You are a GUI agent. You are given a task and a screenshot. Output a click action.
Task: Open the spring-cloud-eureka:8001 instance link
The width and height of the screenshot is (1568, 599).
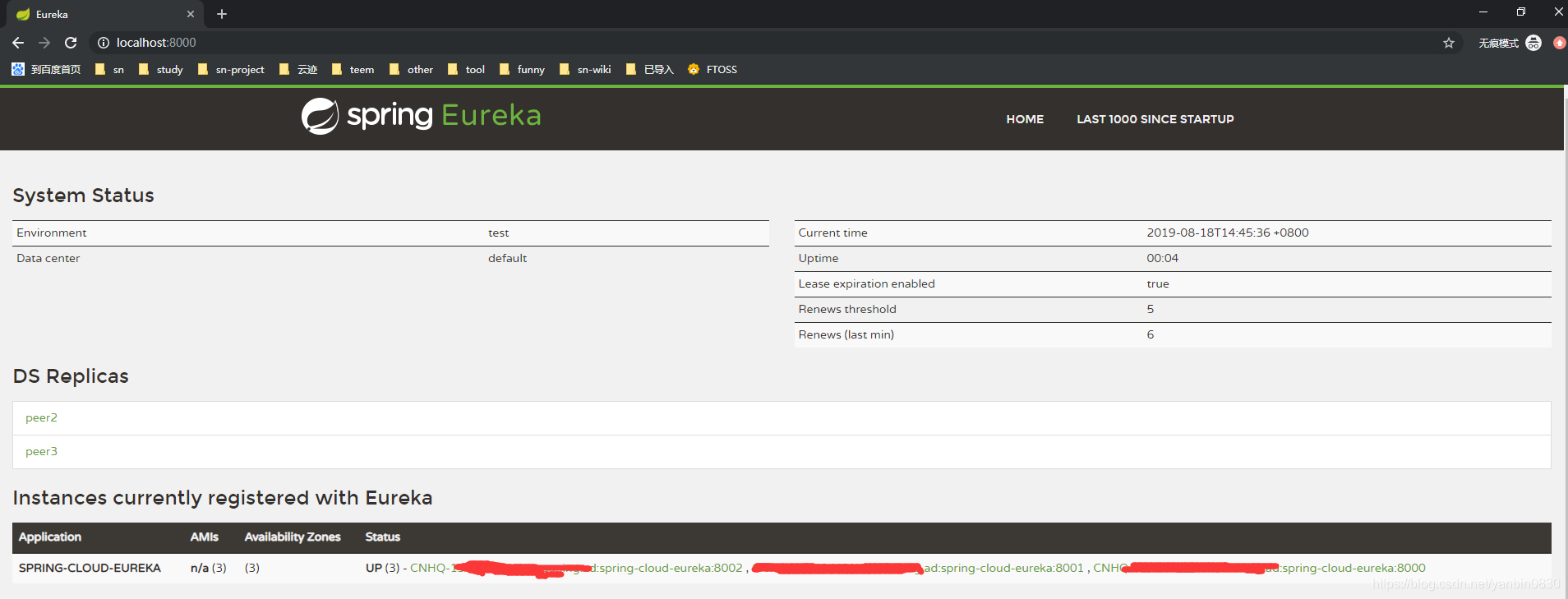click(918, 568)
